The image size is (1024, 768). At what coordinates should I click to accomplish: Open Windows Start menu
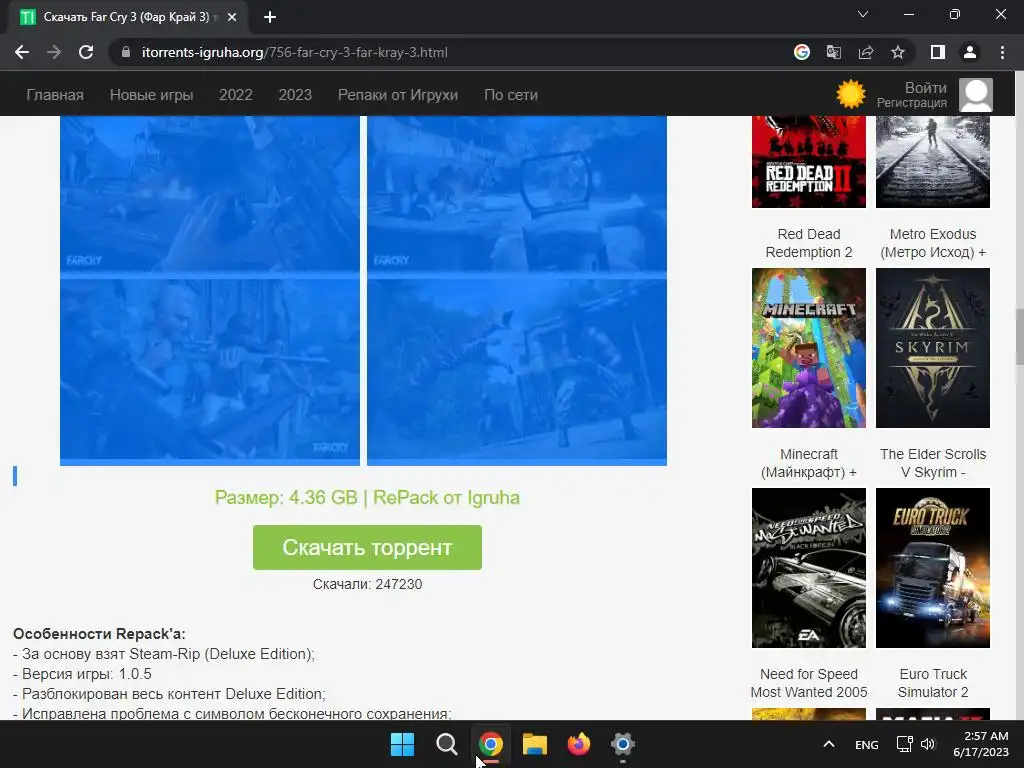coord(402,744)
